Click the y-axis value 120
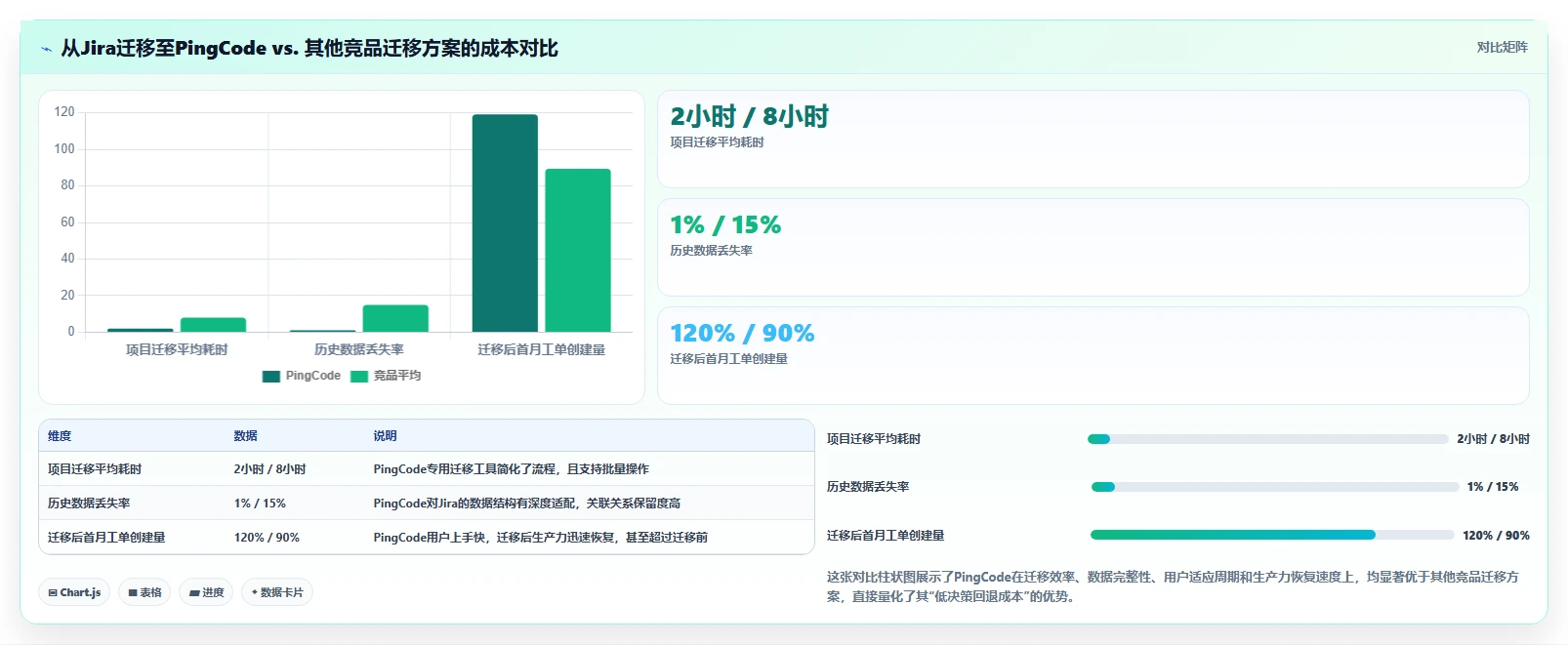Image resolution: width=1568 pixels, height=645 pixels. coord(64,112)
